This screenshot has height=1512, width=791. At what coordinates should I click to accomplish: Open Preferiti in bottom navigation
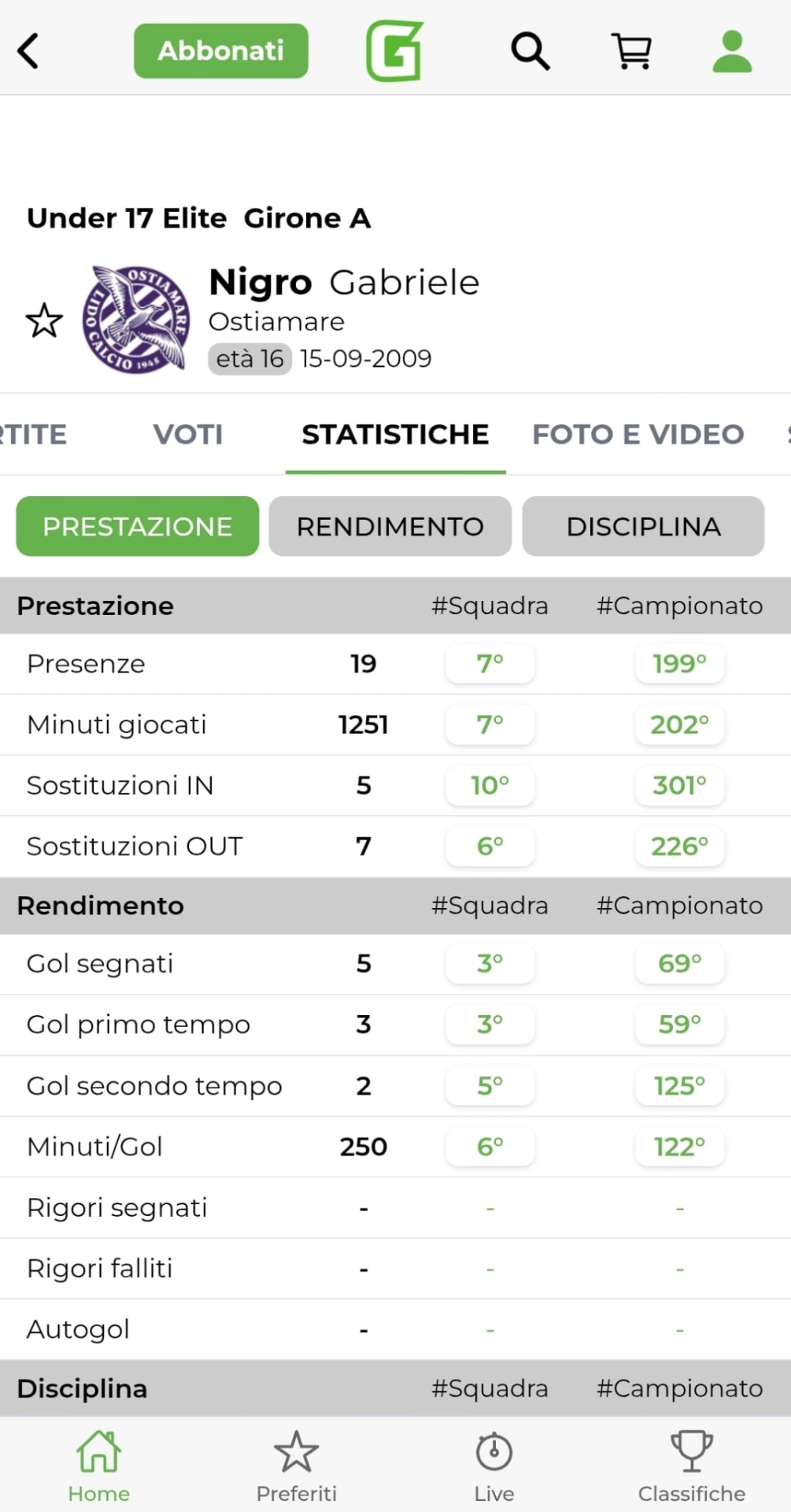coord(296,1466)
